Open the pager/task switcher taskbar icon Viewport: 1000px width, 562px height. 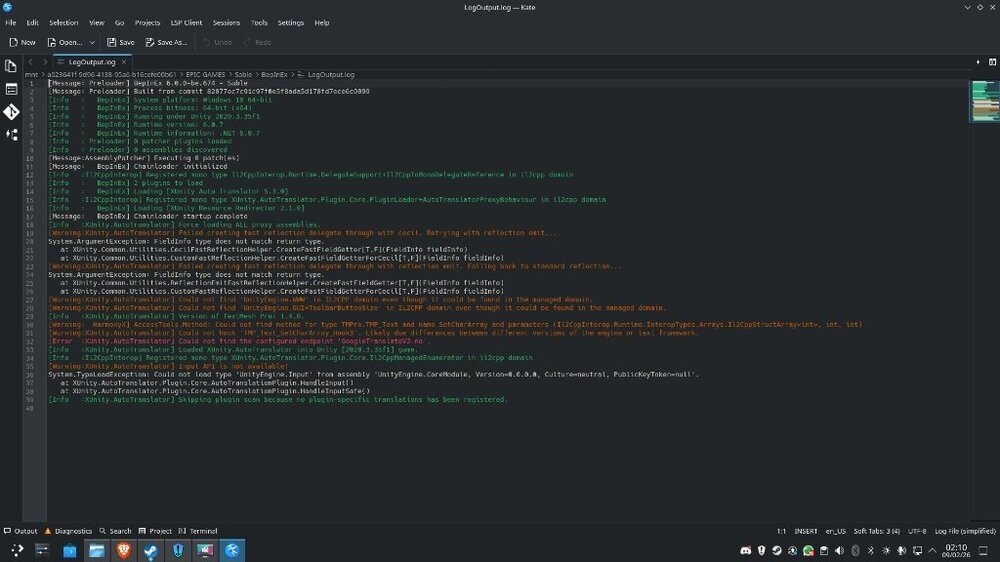click(x=42, y=550)
